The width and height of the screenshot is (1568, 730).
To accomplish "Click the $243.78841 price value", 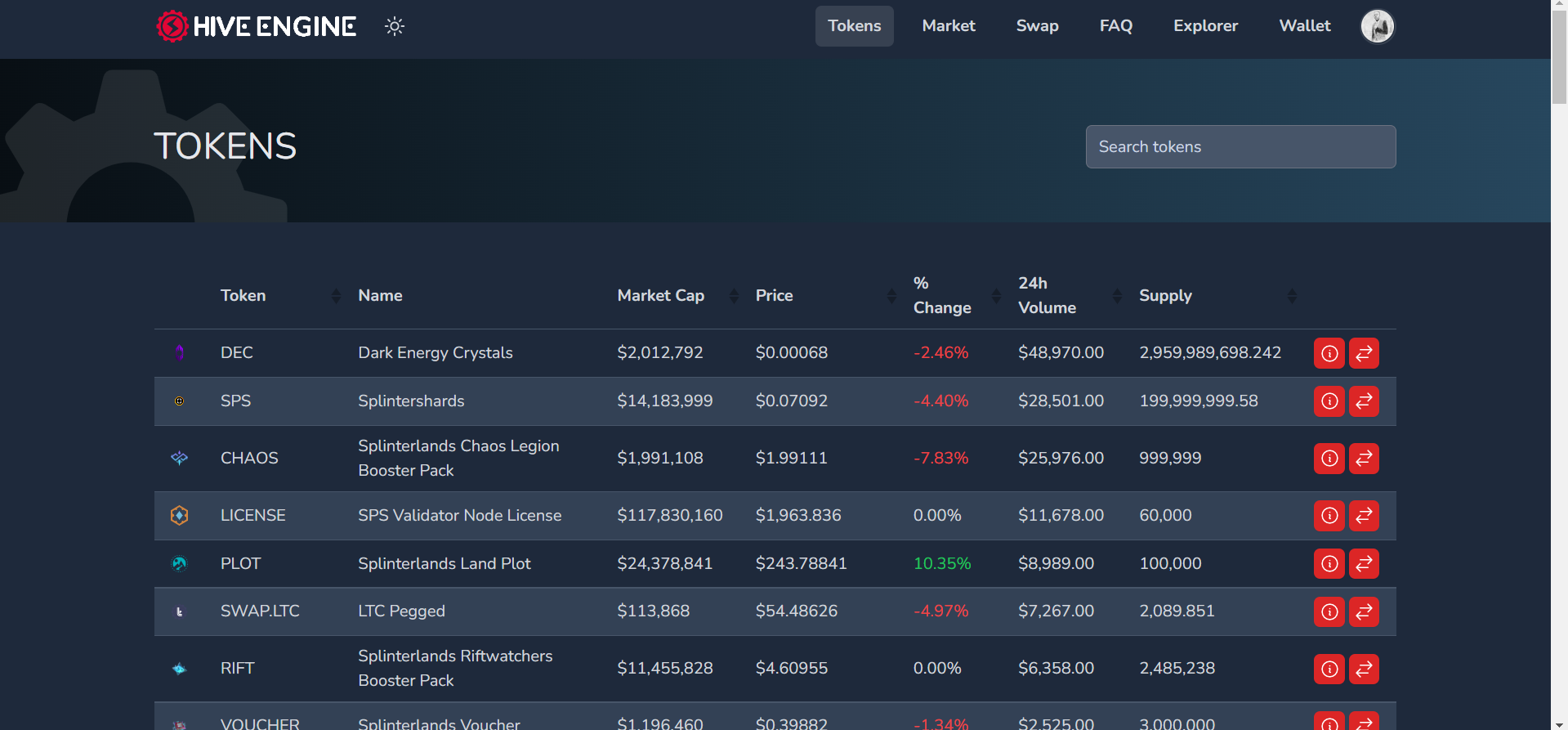I will (802, 564).
